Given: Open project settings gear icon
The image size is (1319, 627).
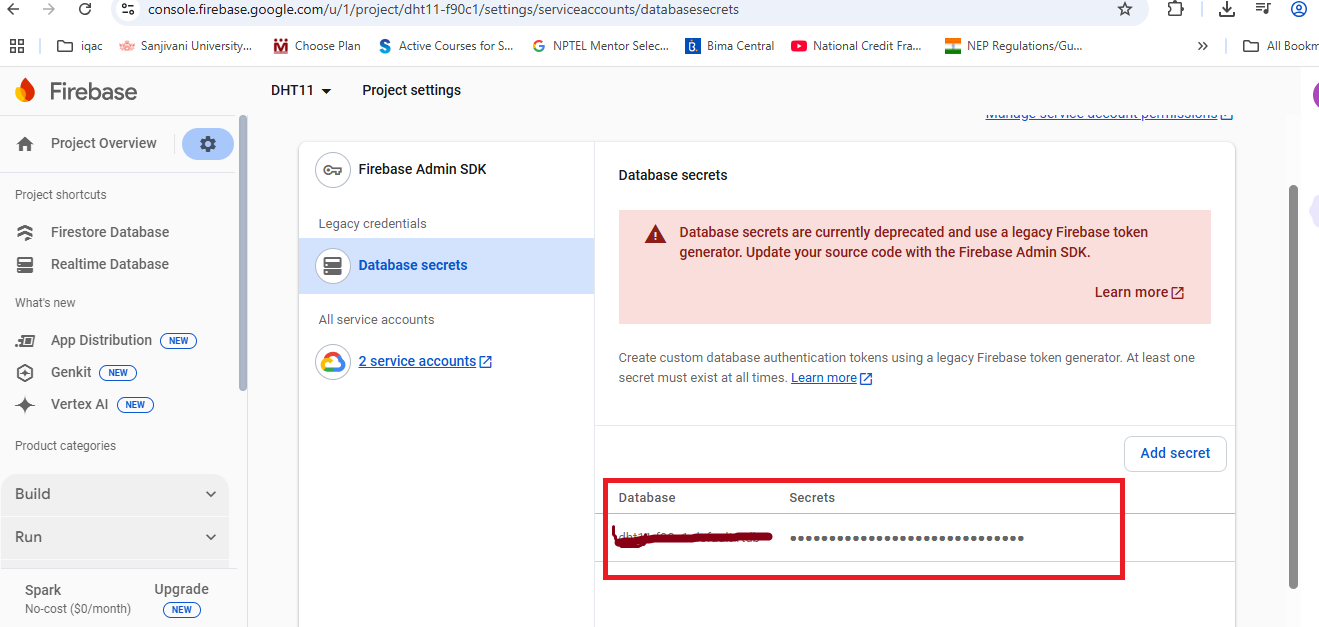Looking at the screenshot, I should [x=208, y=144].
